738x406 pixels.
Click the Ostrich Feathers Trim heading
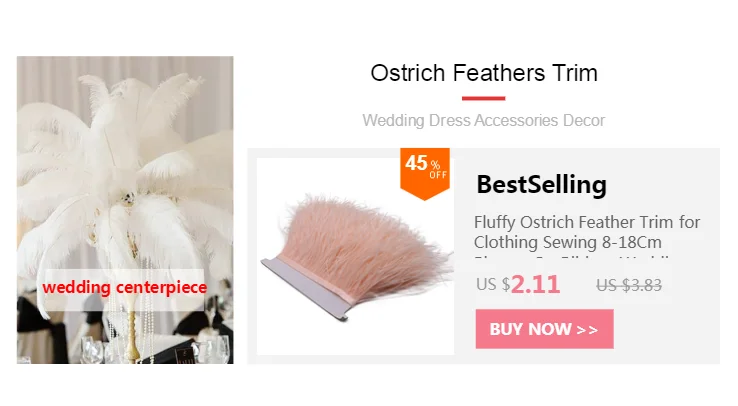point(484,73)
